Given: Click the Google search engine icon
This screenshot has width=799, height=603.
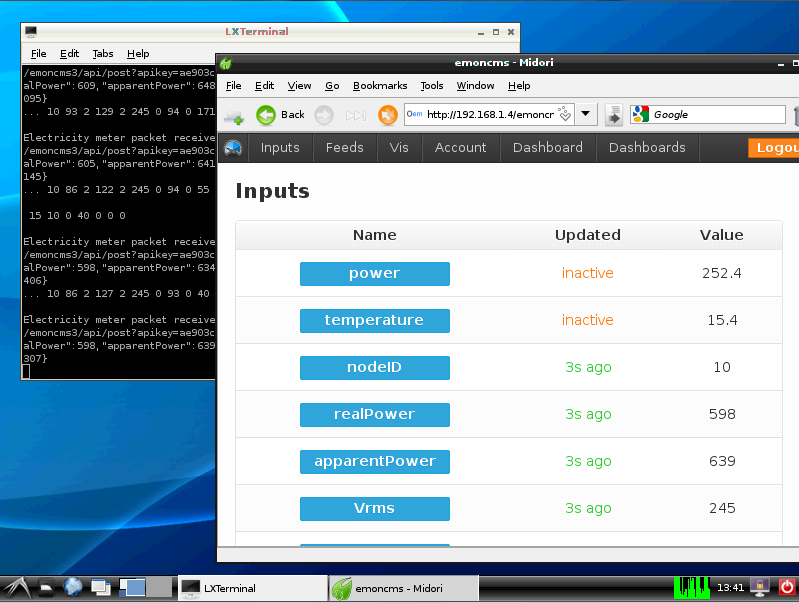Looking at the screenshot, I should (x=641, y=114).
